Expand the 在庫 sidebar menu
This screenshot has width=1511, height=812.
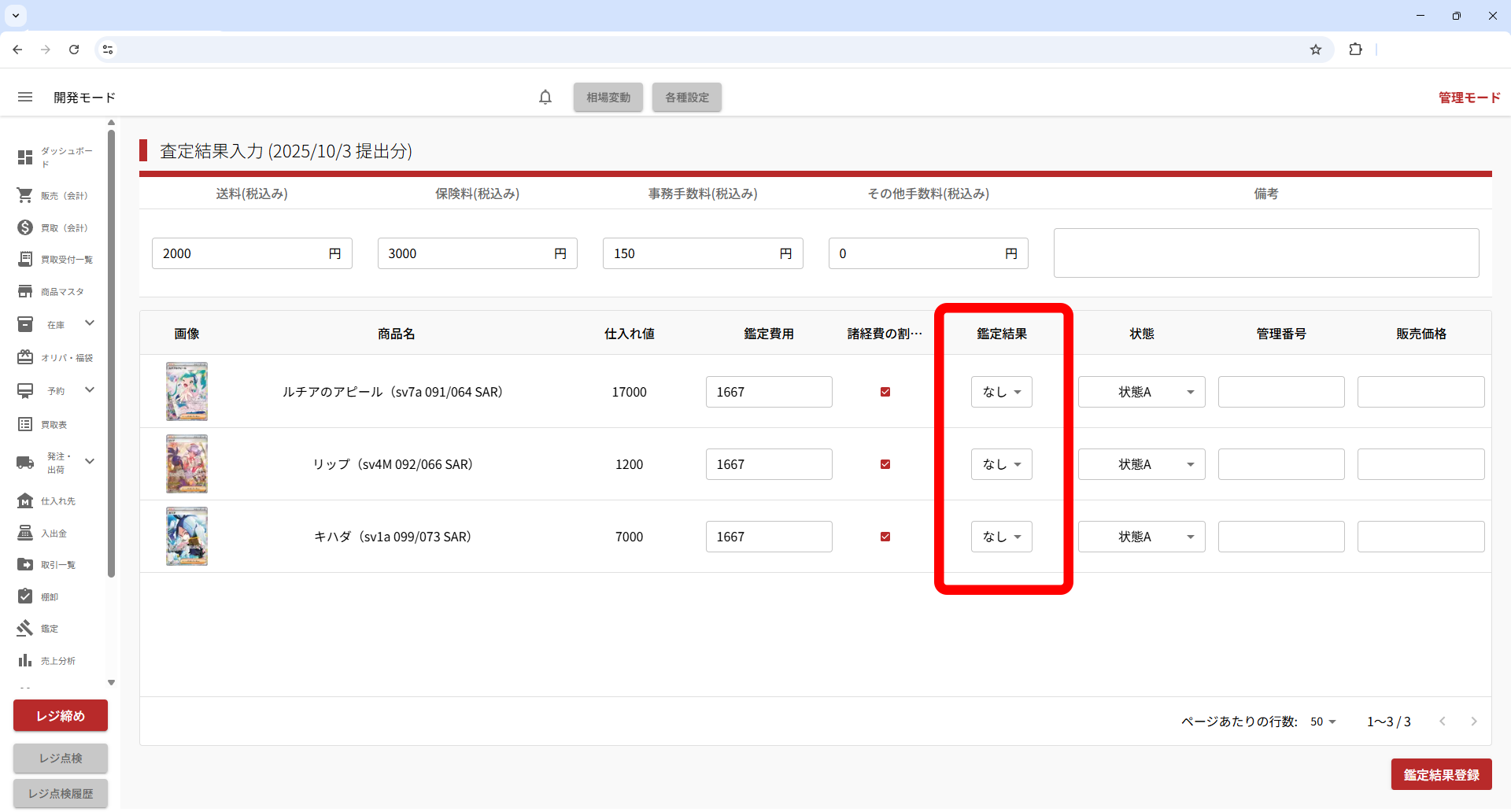(x=89, y=323)
